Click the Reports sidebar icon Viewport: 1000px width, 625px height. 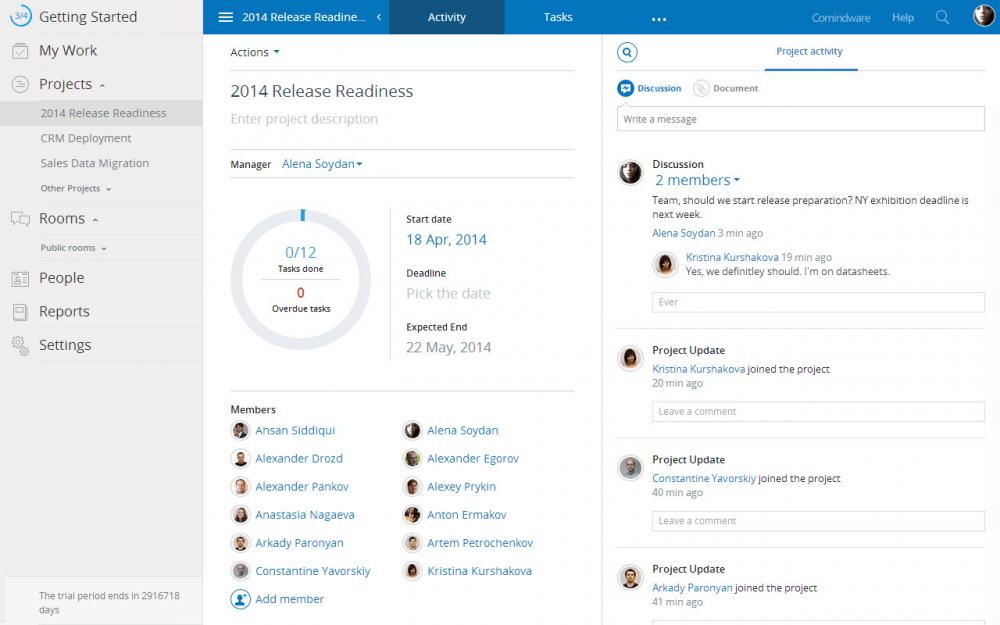click(x=20, y=312)
